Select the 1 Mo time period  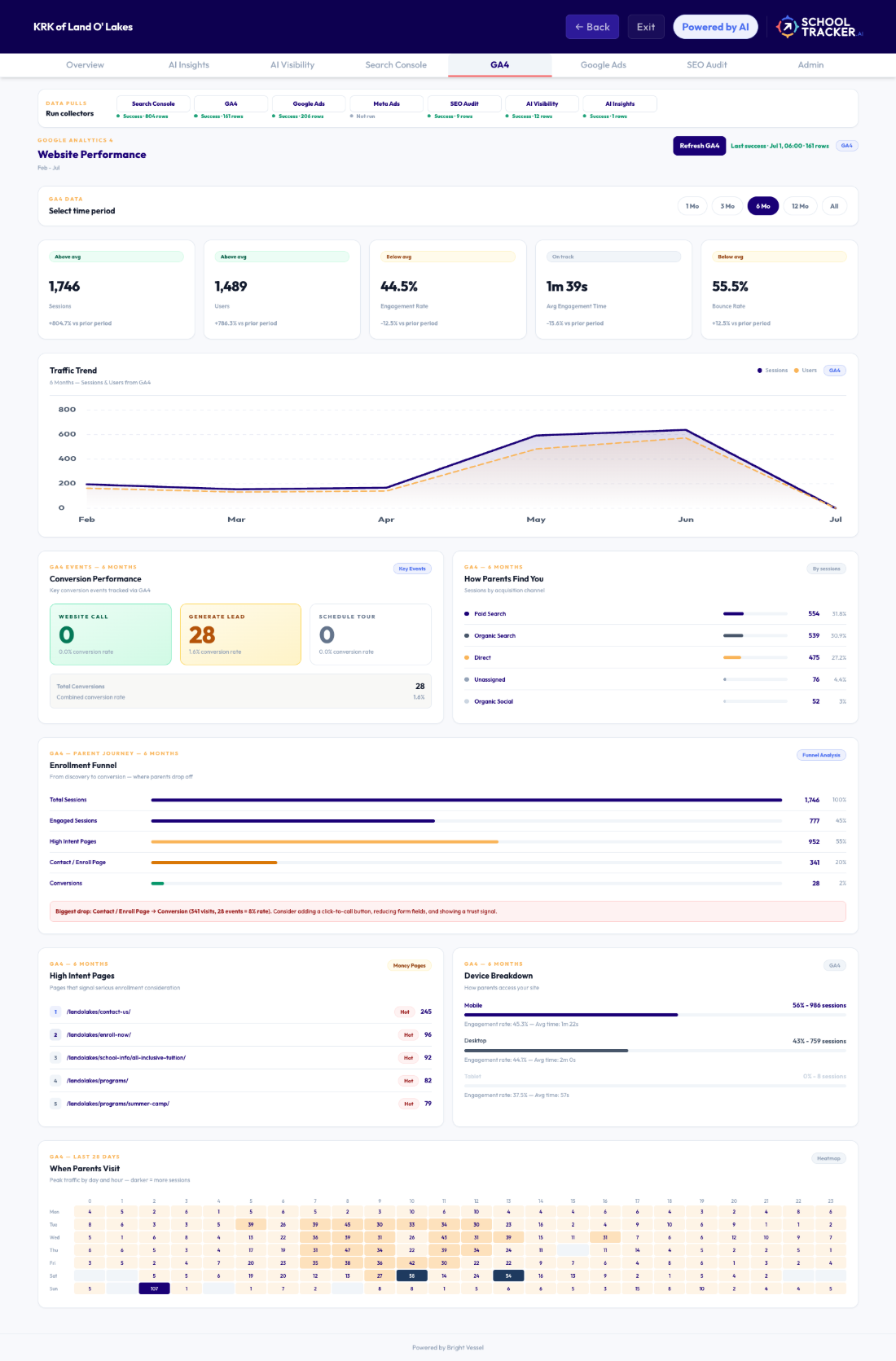[692, 206]
